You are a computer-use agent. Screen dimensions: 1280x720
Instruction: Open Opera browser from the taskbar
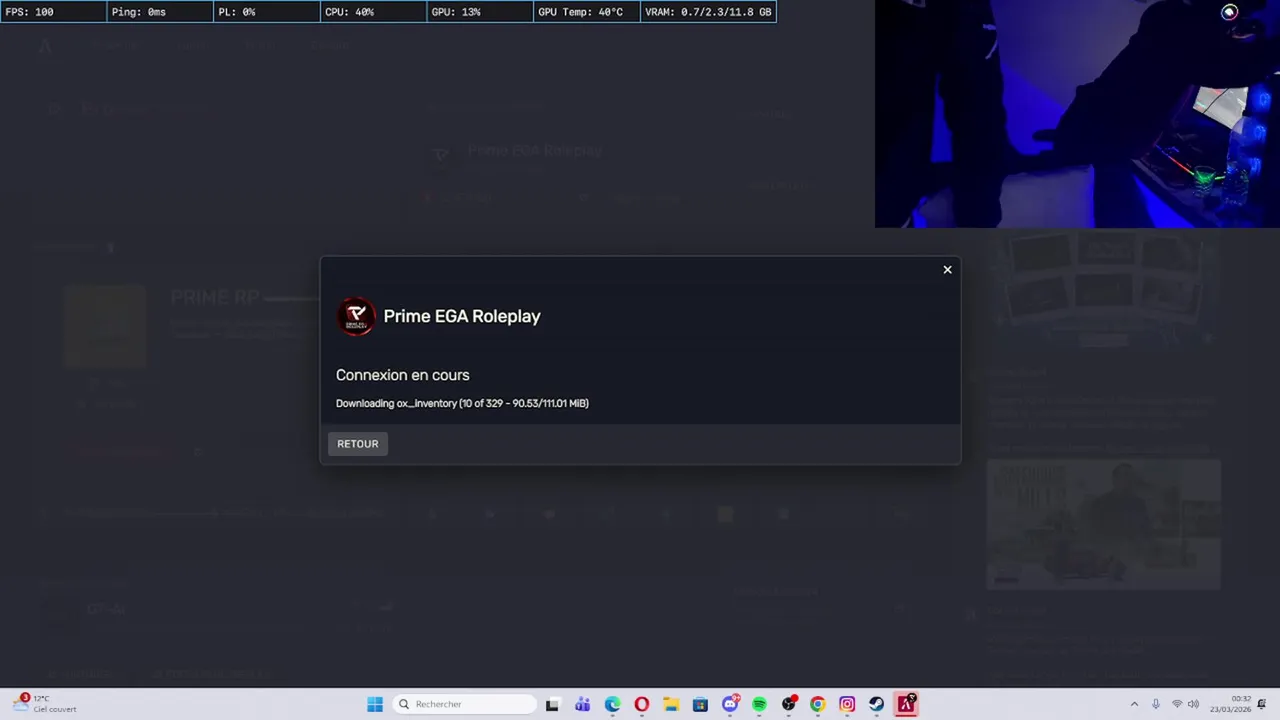coord(642,704)
